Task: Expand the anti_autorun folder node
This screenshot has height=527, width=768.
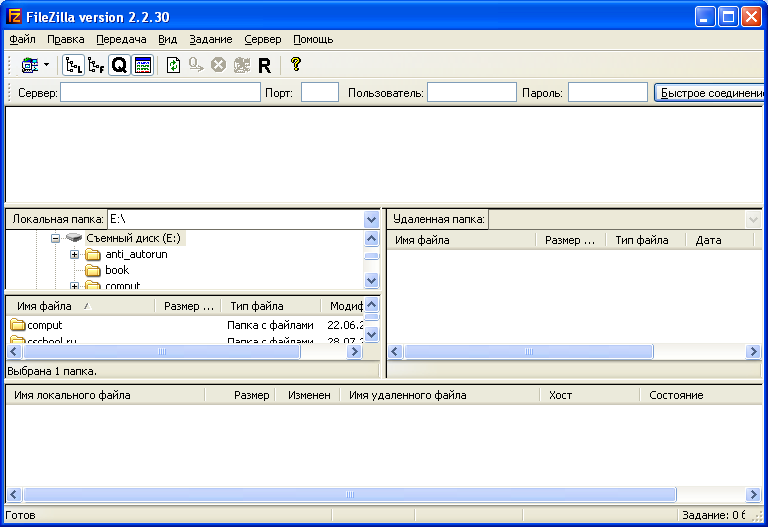Action: pyautogui.click(x=74, y=254)
